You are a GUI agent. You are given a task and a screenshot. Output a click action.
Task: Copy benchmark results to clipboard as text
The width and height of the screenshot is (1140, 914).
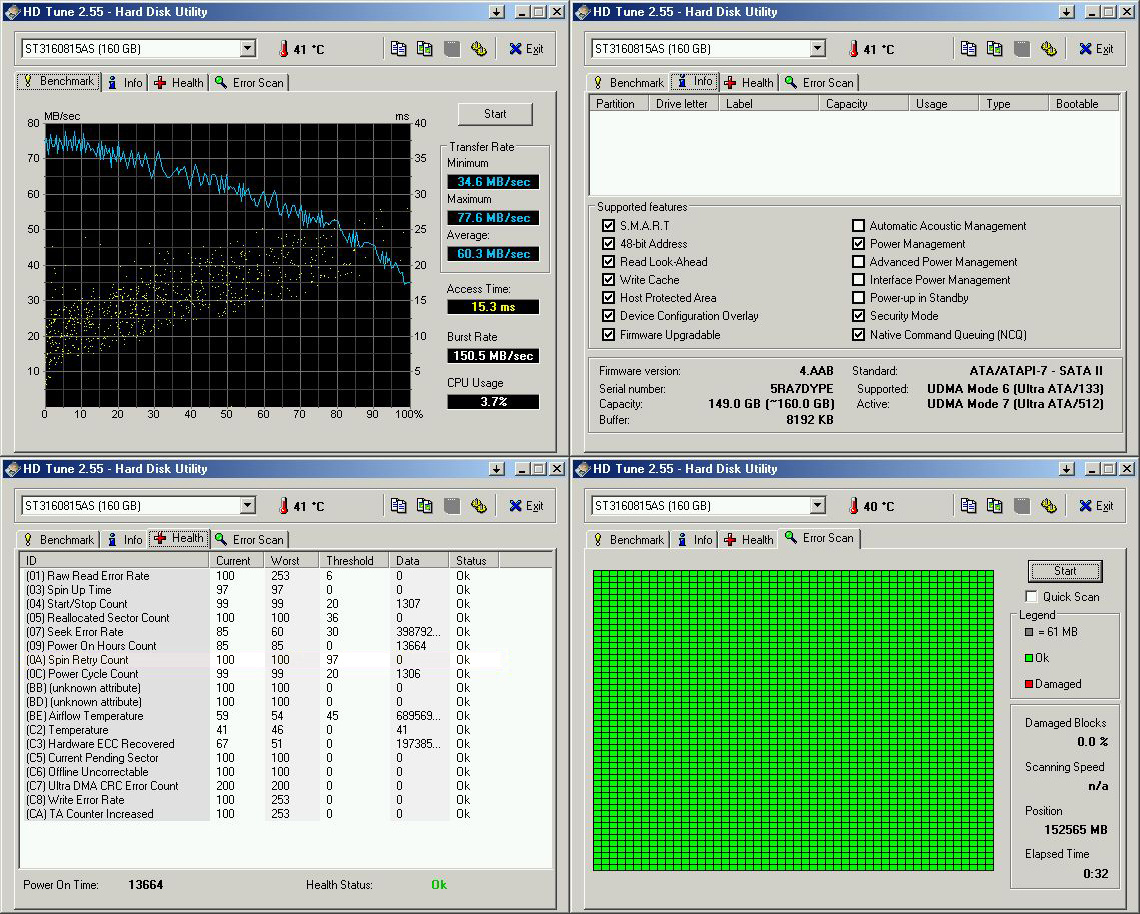pyautogui.click(x=399, y=48)
